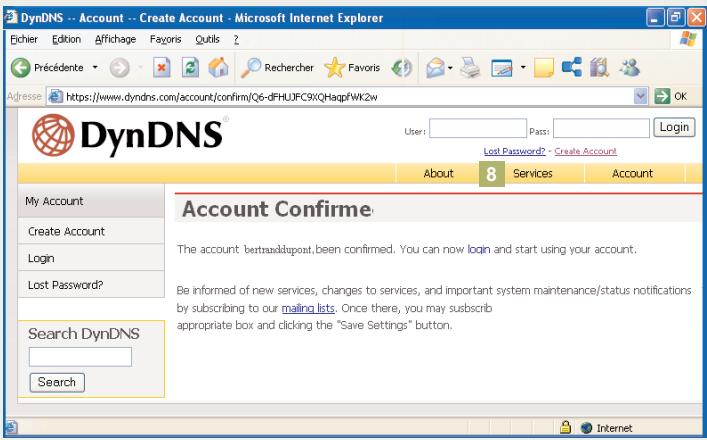Expand the mail icon dropdown arrow

click(x=450, y=68)
